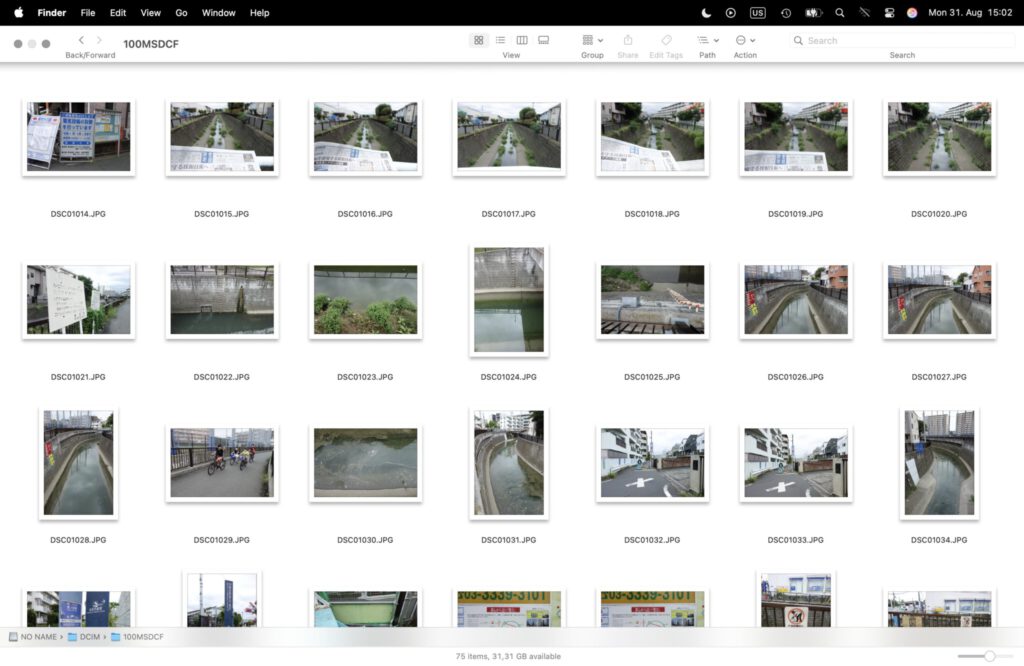Select thumbnail DSC01017.JPG
Screen dimensions: 1024x666
(x=509, y=135)
